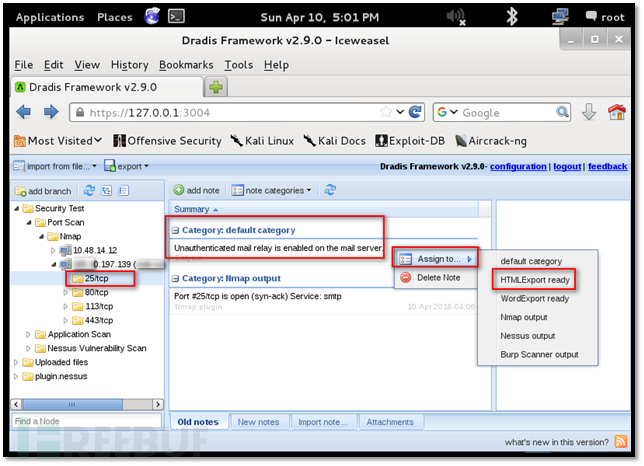This screenshot has width=644, height=466.
Task: Expand the Application Scan node
Action: click(28, 334)
